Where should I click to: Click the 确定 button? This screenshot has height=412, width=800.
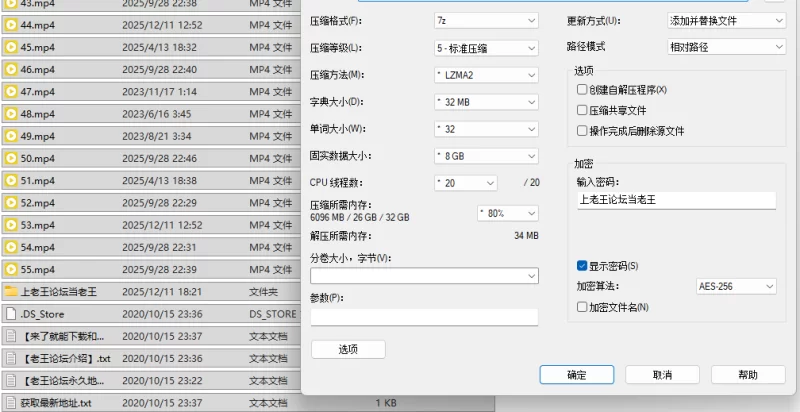pos(576,374)
